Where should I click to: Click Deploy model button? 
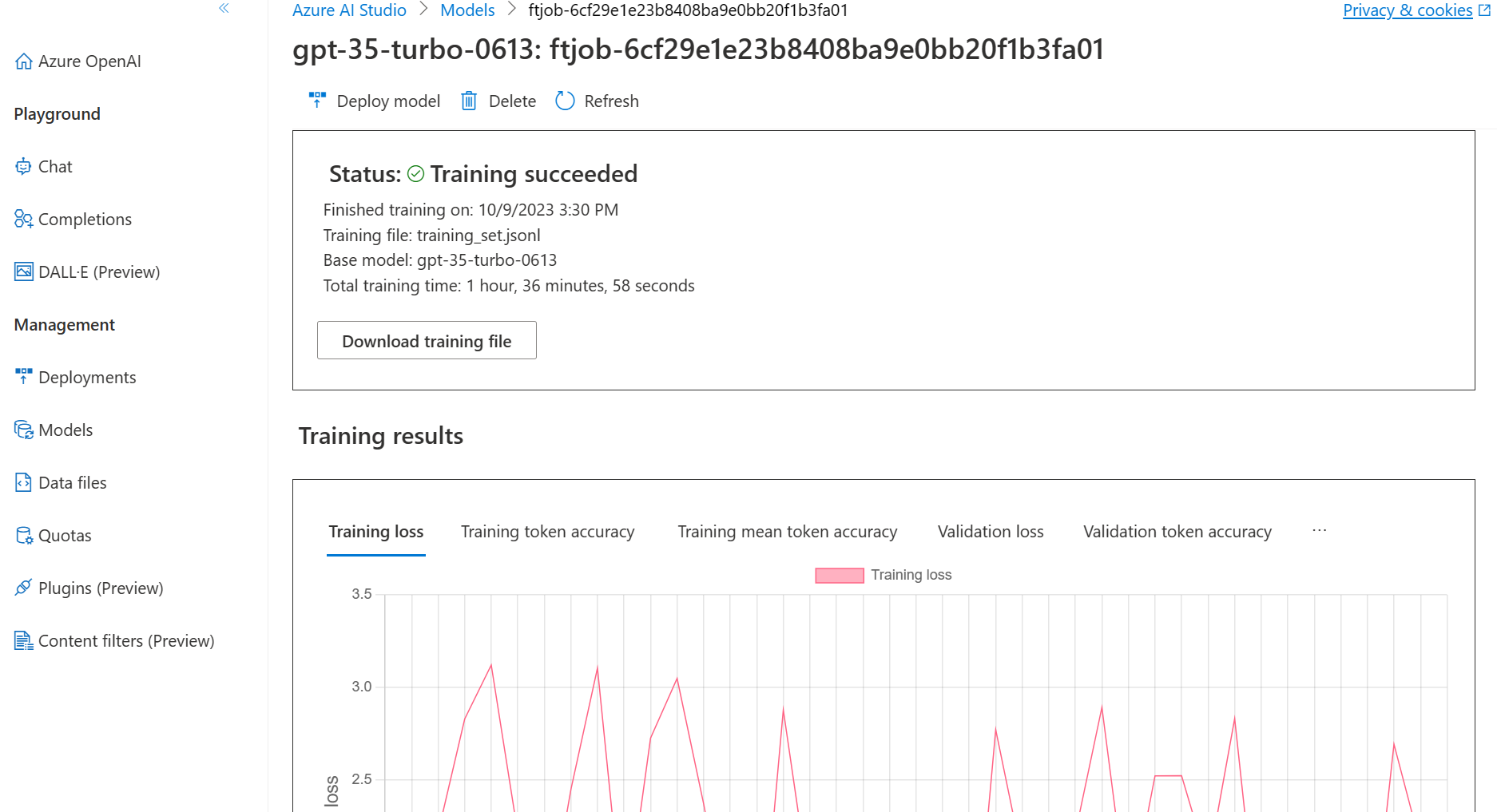coord(375,101)
